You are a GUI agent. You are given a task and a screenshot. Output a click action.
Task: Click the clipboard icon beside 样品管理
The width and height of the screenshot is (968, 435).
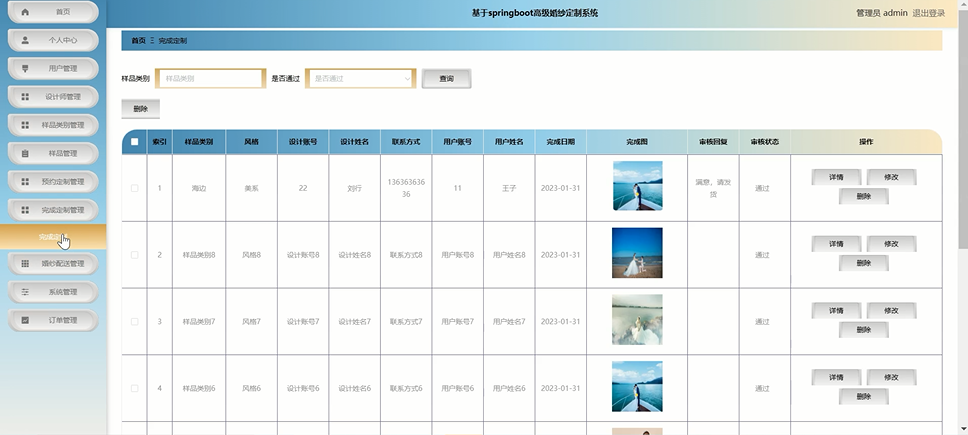(x=25, y=154)
